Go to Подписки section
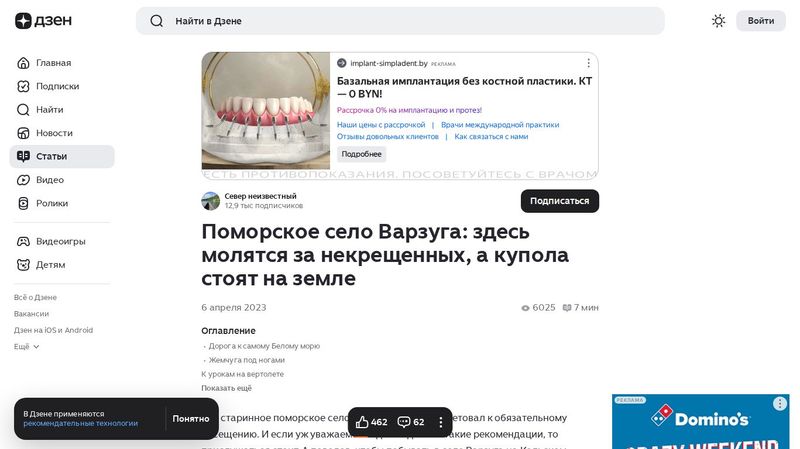Screen dimensions: 800x449 tap(57, 86)
